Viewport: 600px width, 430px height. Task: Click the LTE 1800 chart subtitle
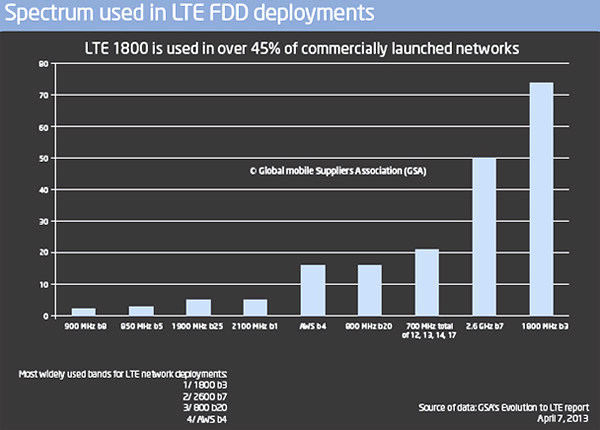[x=302, y=49]
